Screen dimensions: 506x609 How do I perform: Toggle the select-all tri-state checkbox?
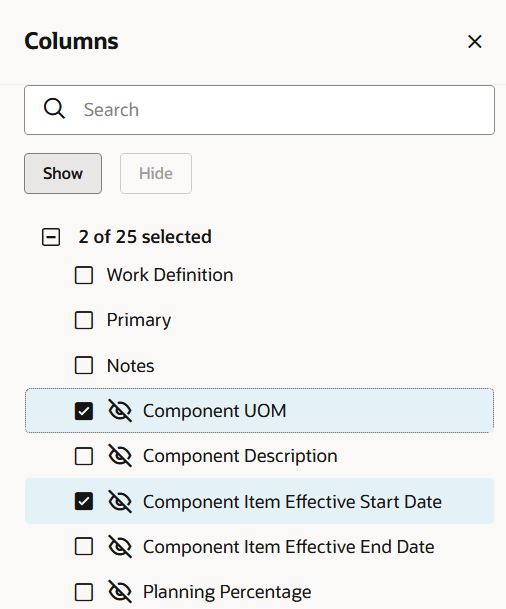click(51, 237)
